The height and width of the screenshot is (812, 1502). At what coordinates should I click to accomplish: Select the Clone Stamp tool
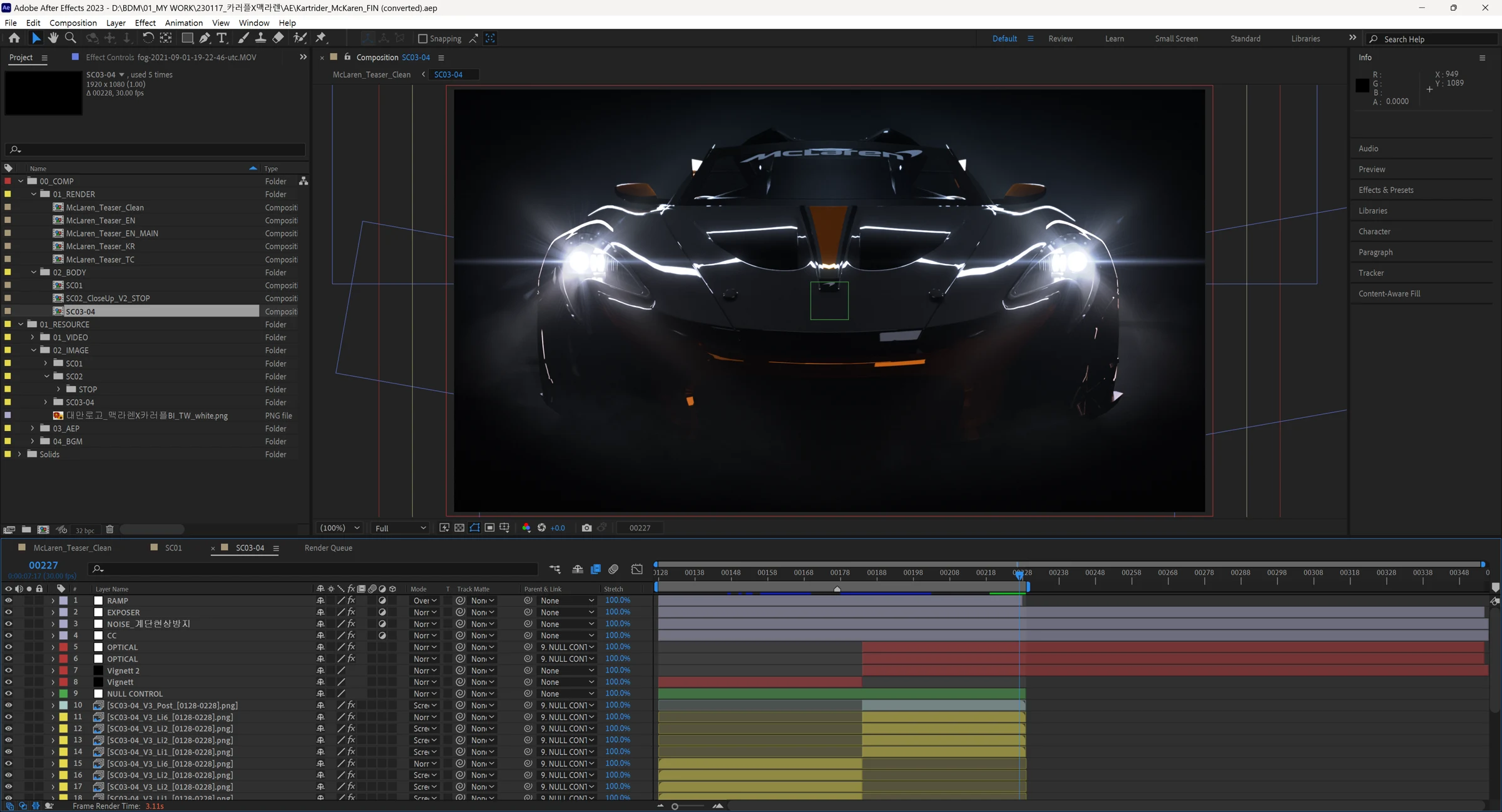(x=260, y=38)
